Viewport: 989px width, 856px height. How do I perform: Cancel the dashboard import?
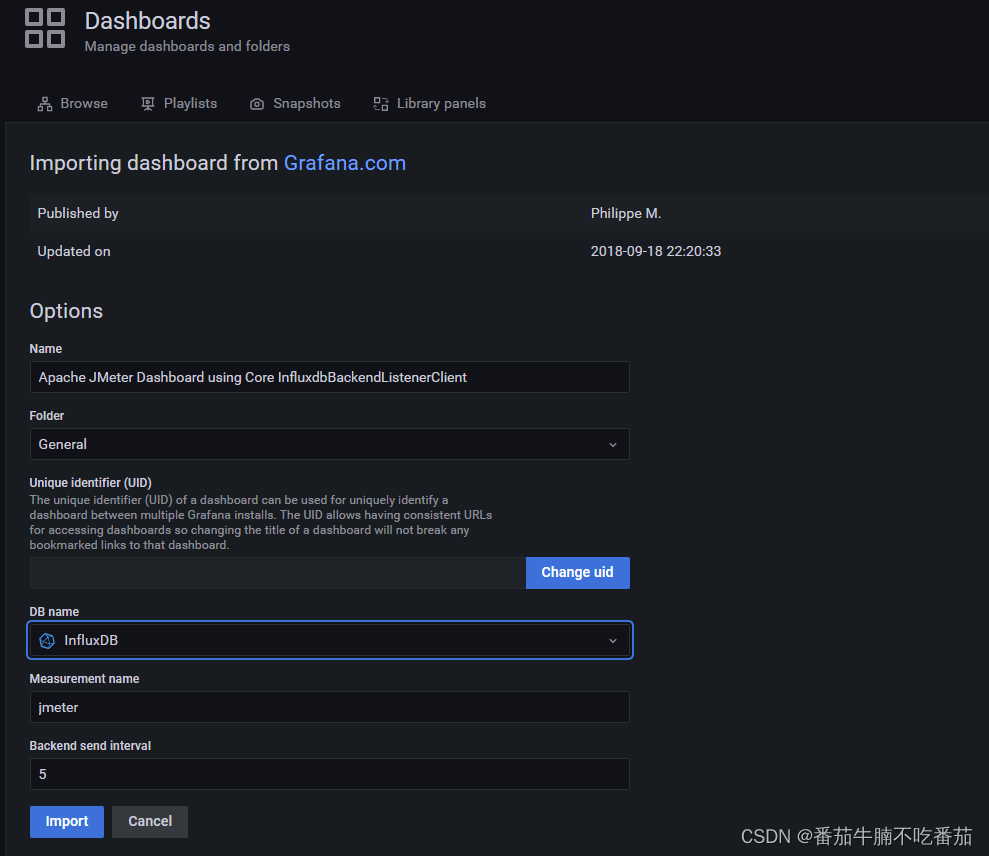150,821
